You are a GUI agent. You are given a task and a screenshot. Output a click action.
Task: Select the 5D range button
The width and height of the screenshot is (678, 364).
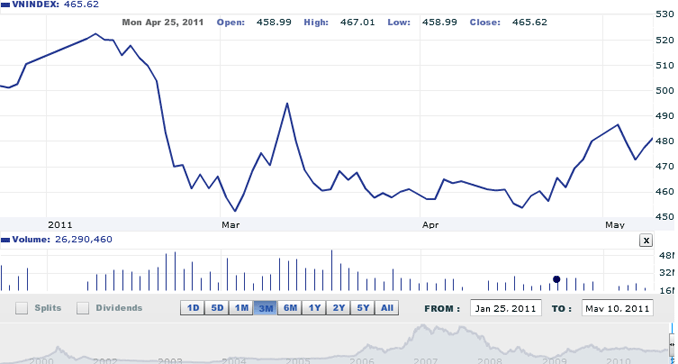(217, 308)
